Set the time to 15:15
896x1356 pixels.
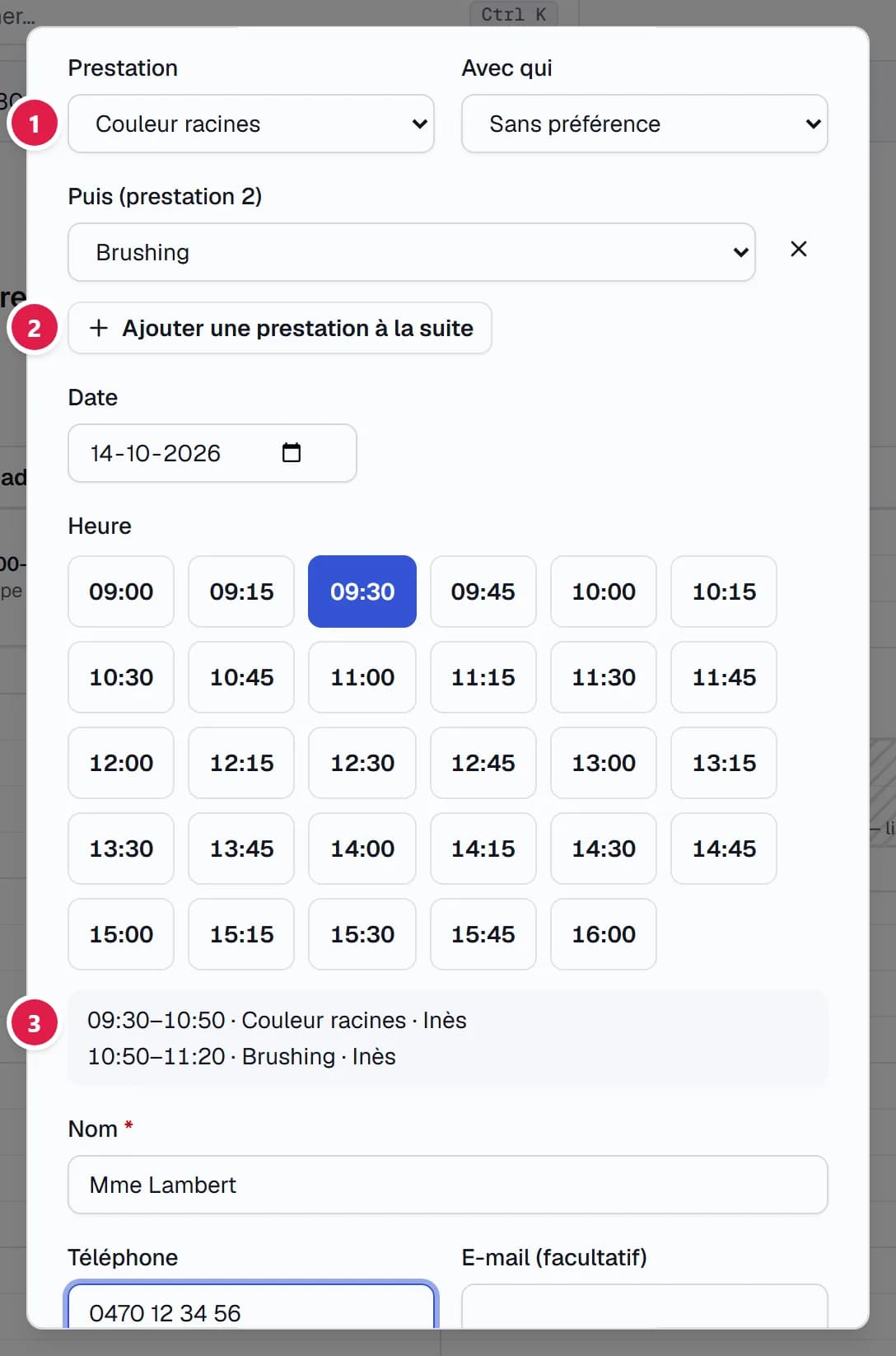[241, 934]
